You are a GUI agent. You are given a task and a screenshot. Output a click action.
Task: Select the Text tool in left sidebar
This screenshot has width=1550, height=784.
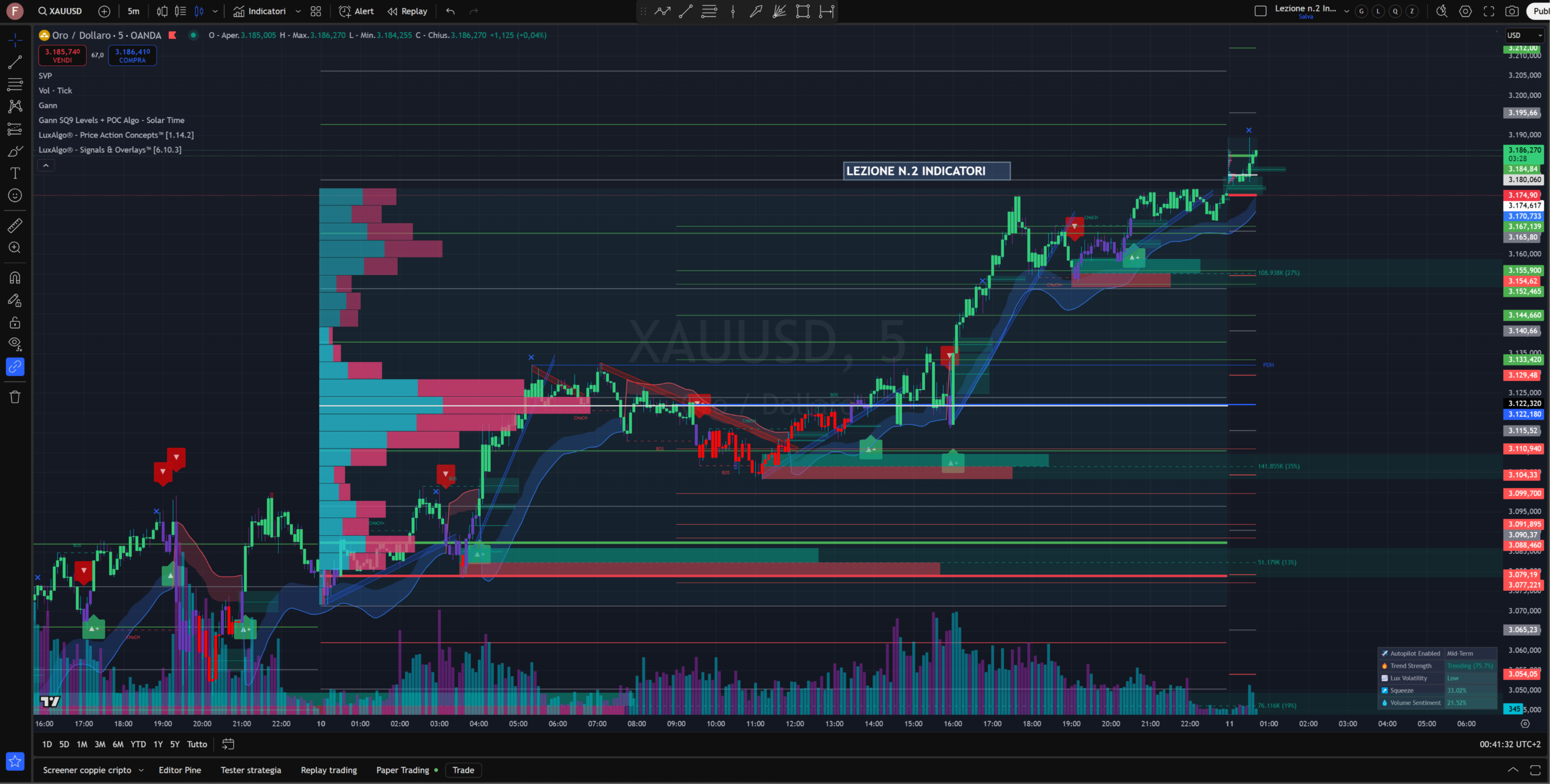[15, 174]
